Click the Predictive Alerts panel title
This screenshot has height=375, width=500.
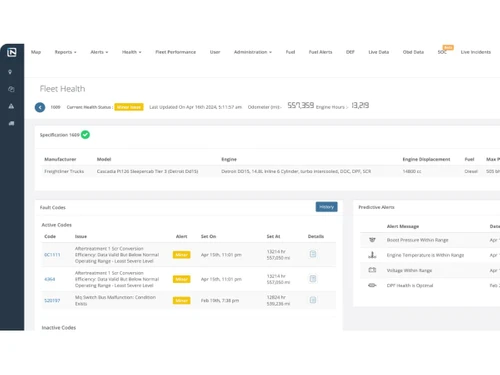pyautogui.click(x=376, y=207)
